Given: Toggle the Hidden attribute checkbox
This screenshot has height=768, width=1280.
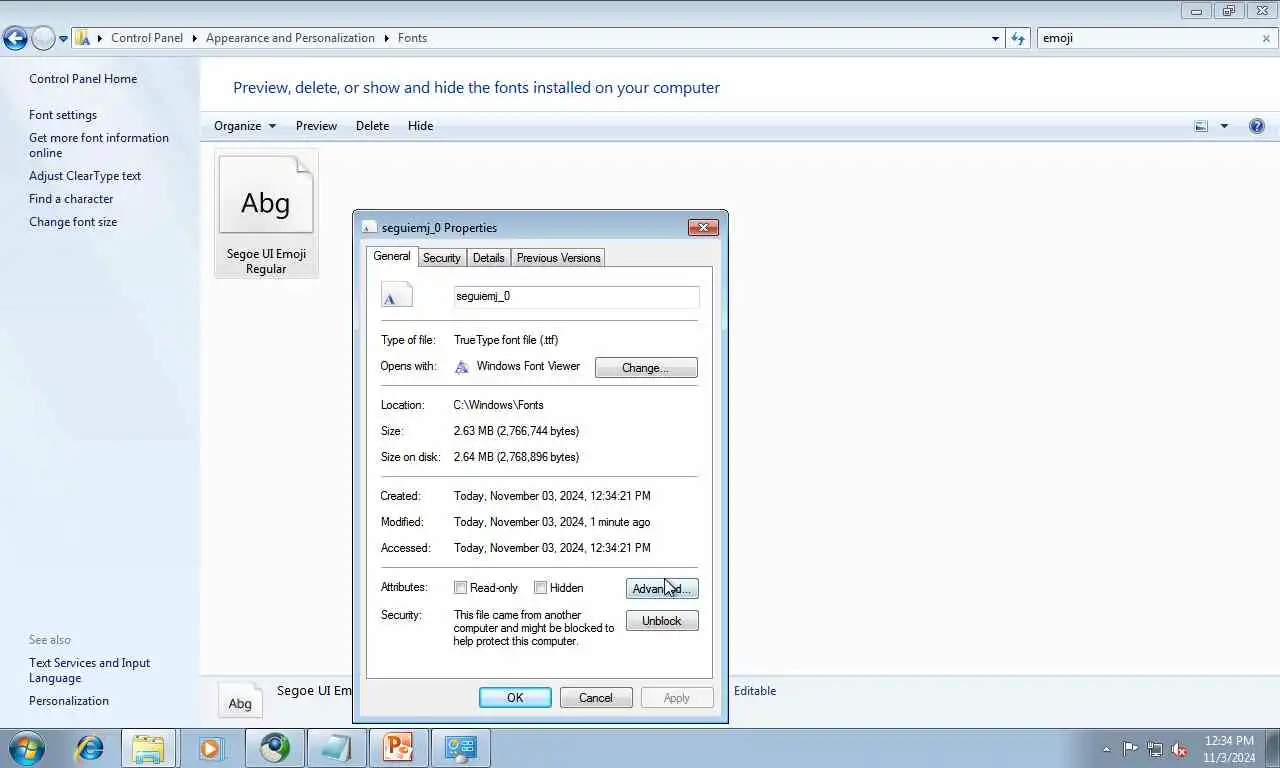Looking at the screenshot, I should click(x=540, y=588).
